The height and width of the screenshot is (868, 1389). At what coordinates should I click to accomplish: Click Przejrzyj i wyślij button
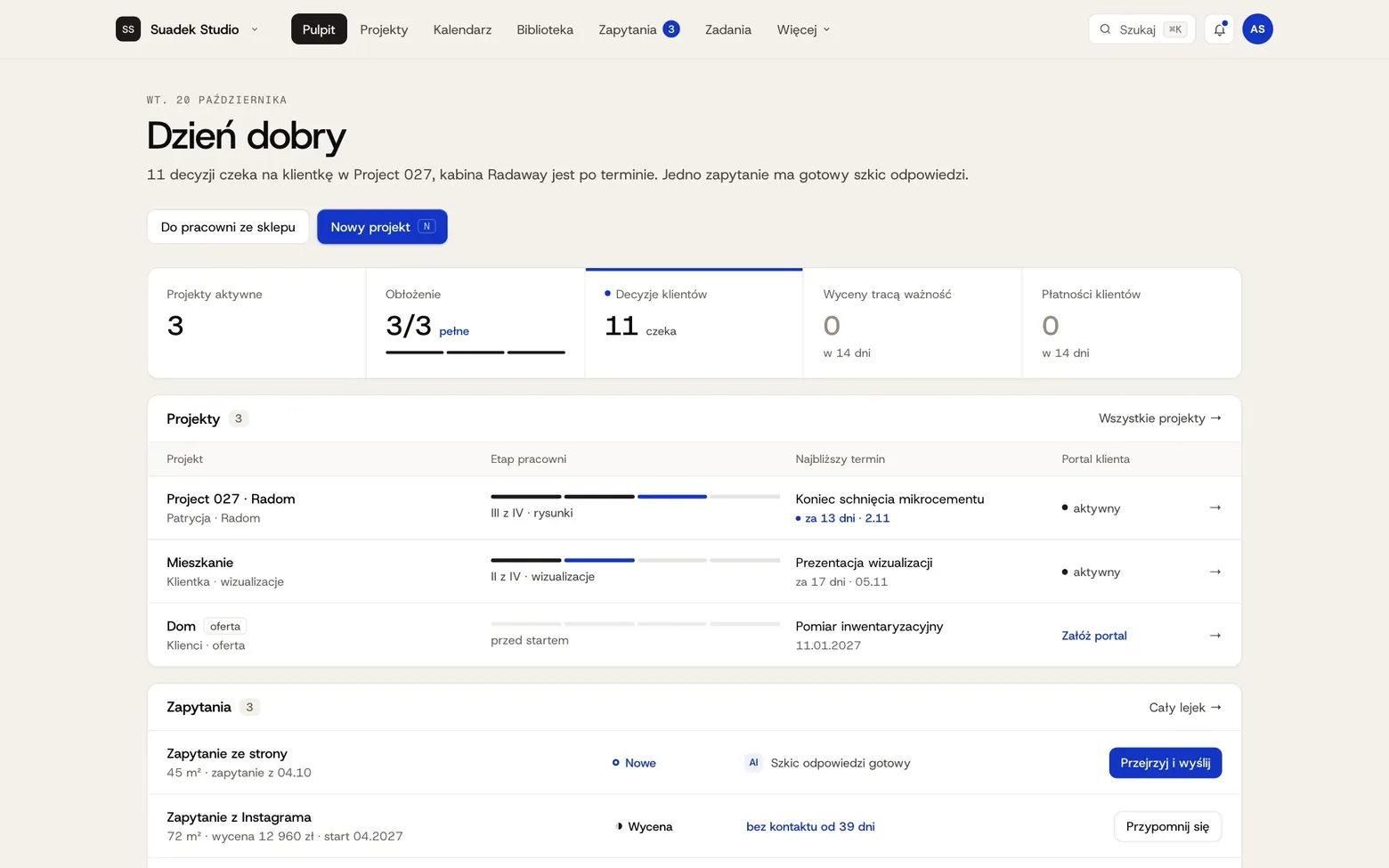[1165, 763]
